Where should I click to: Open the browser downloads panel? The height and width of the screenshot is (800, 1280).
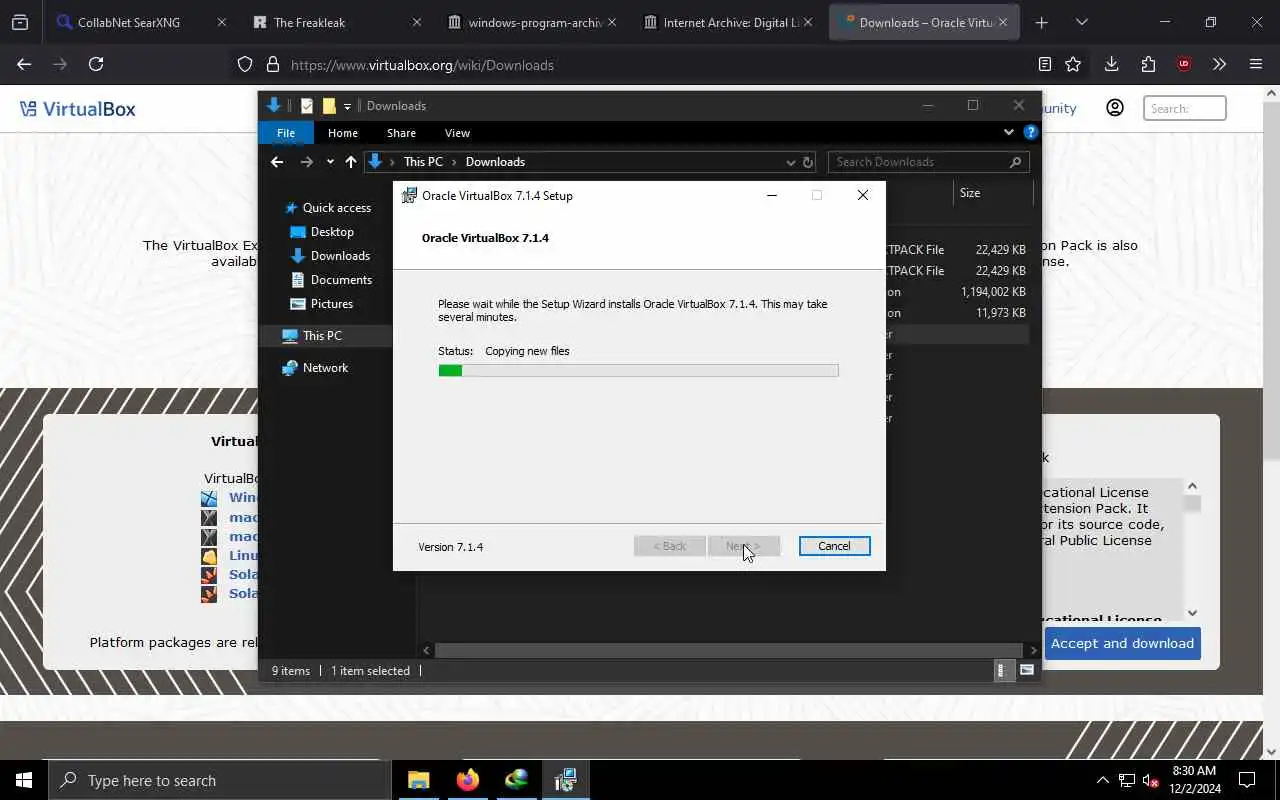1111,64
